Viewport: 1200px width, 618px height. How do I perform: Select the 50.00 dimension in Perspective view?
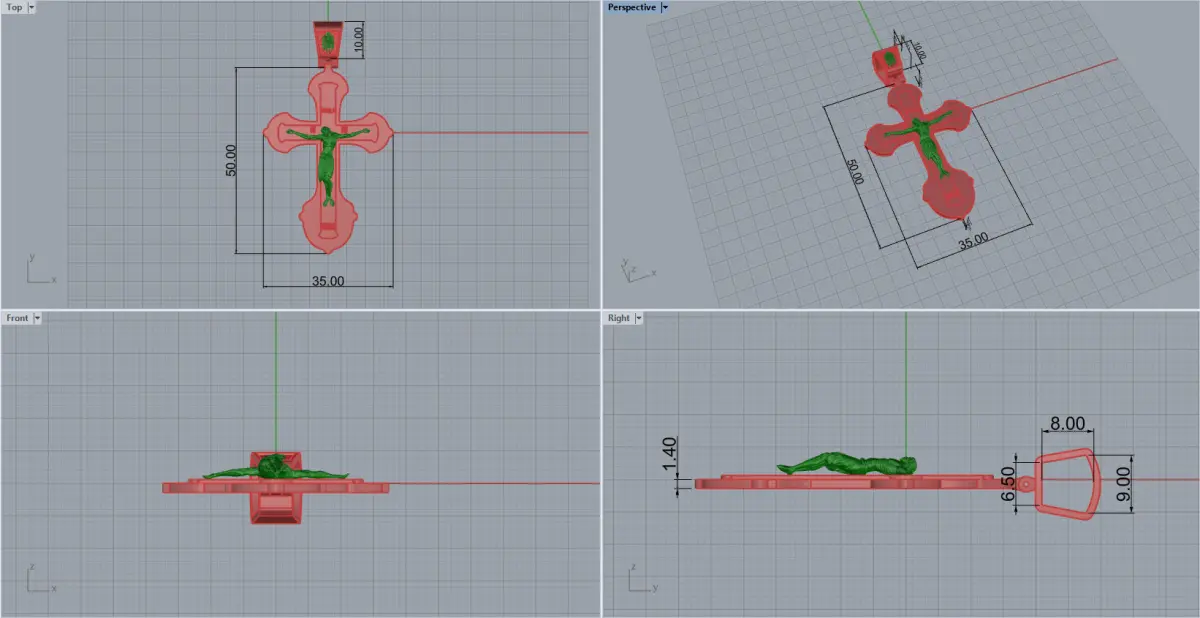tap(854, 171)
